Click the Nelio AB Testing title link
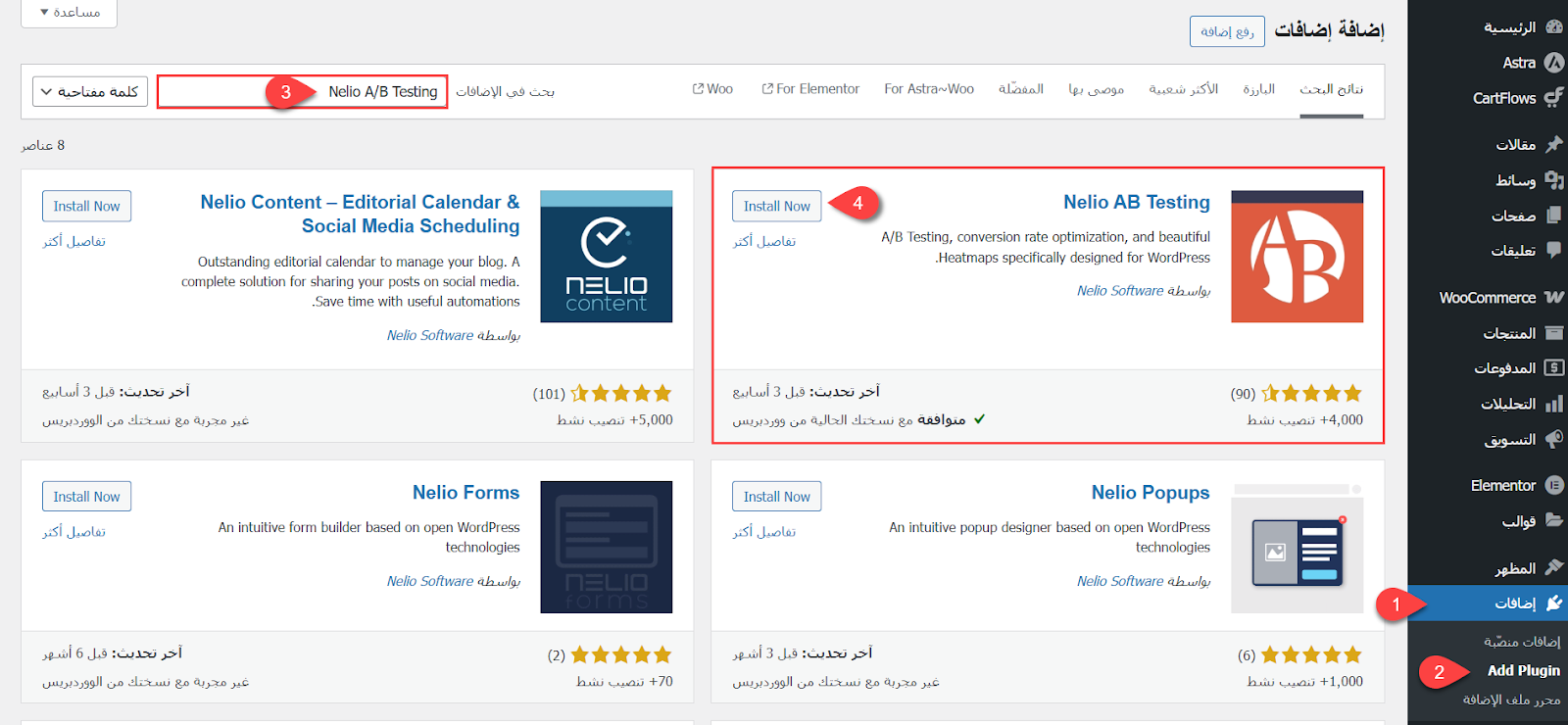This screenshot has height=725, width=1568. click(1137, 202)
